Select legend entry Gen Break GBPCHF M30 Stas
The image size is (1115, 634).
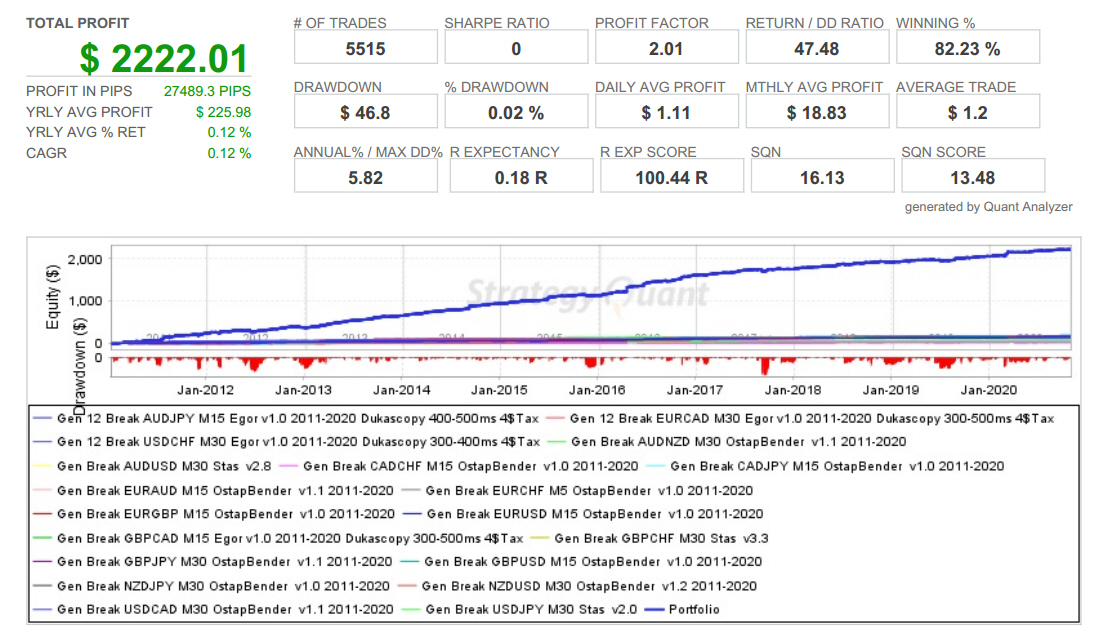tap(649, 538)
